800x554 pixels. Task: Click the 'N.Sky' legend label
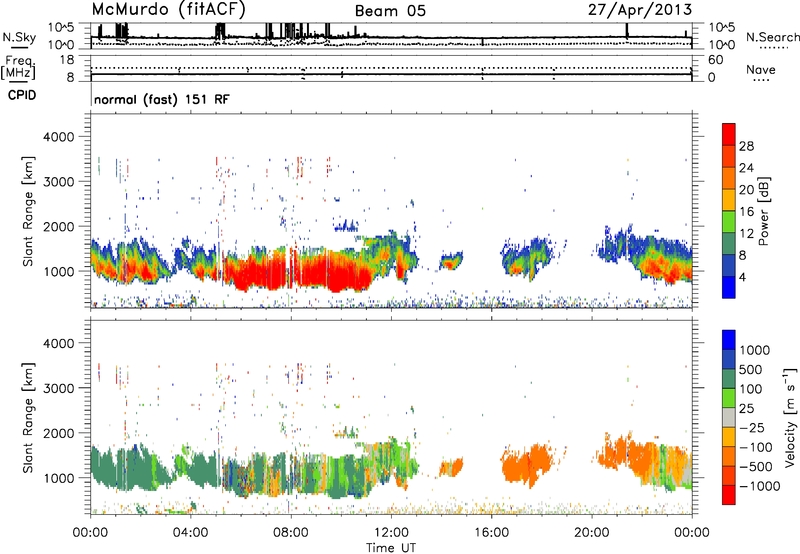[x=19, y=37]
